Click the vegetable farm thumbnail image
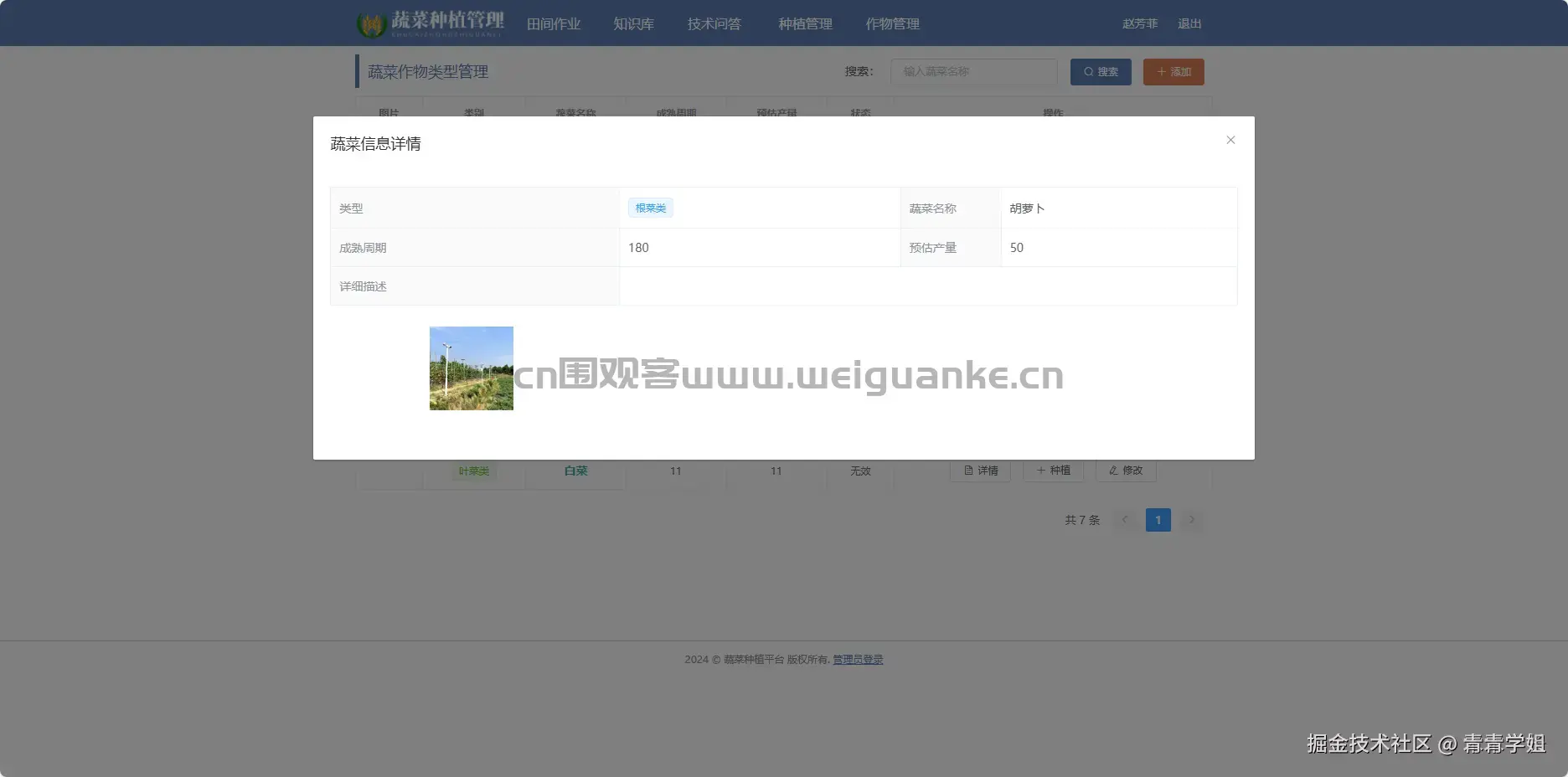The width and height of the screenshot is (1568, 777). [x=472, y=368]
